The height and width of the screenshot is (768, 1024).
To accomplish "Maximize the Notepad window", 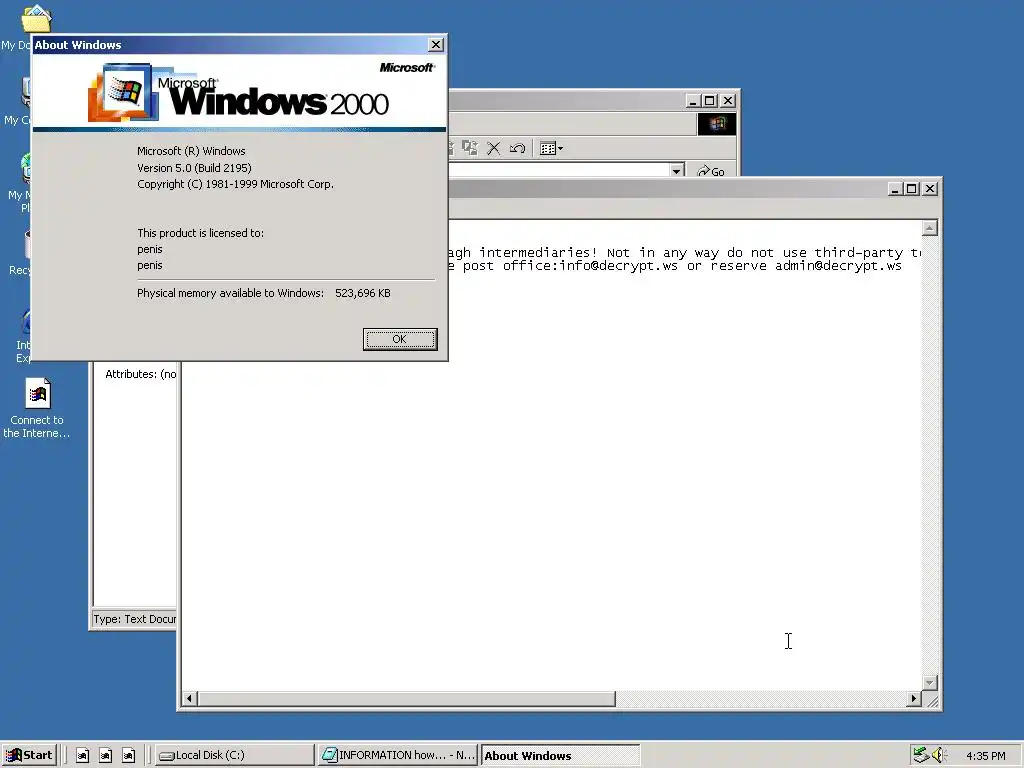I will (x=912, y=189).
